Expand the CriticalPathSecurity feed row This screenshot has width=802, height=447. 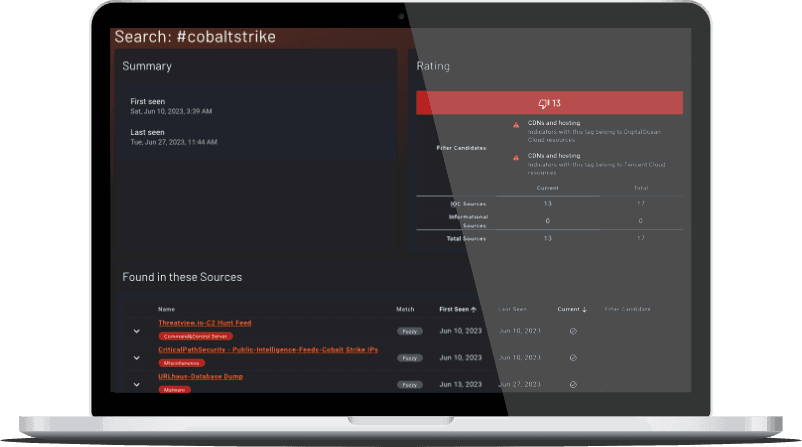(x=137, y=358)
